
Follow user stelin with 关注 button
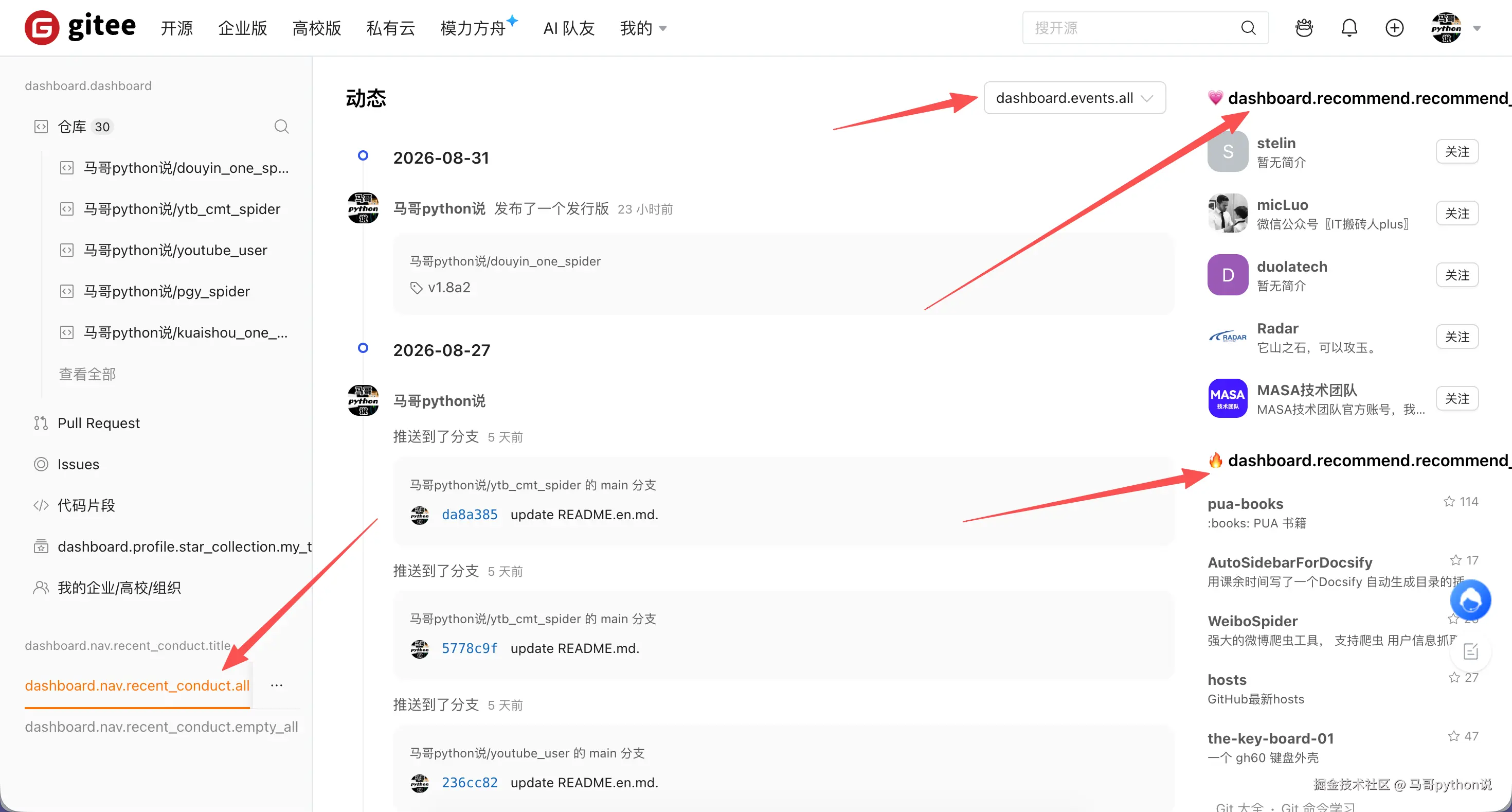(x=1457, y=151)
